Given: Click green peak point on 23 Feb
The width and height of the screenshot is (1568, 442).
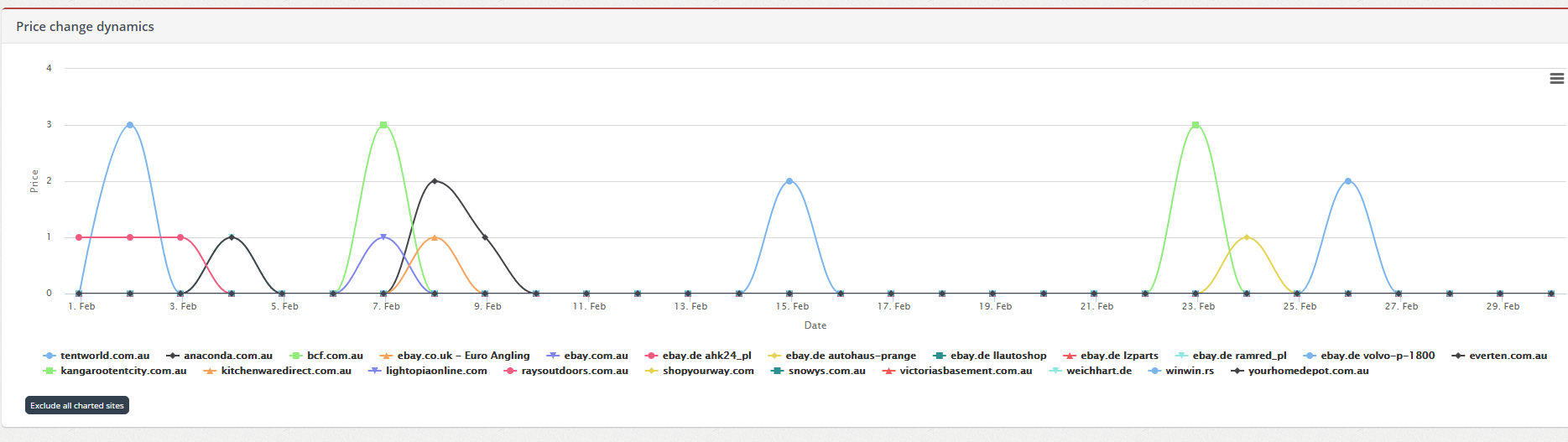Looking at the screenshot, I should (x=1196, y=125).
